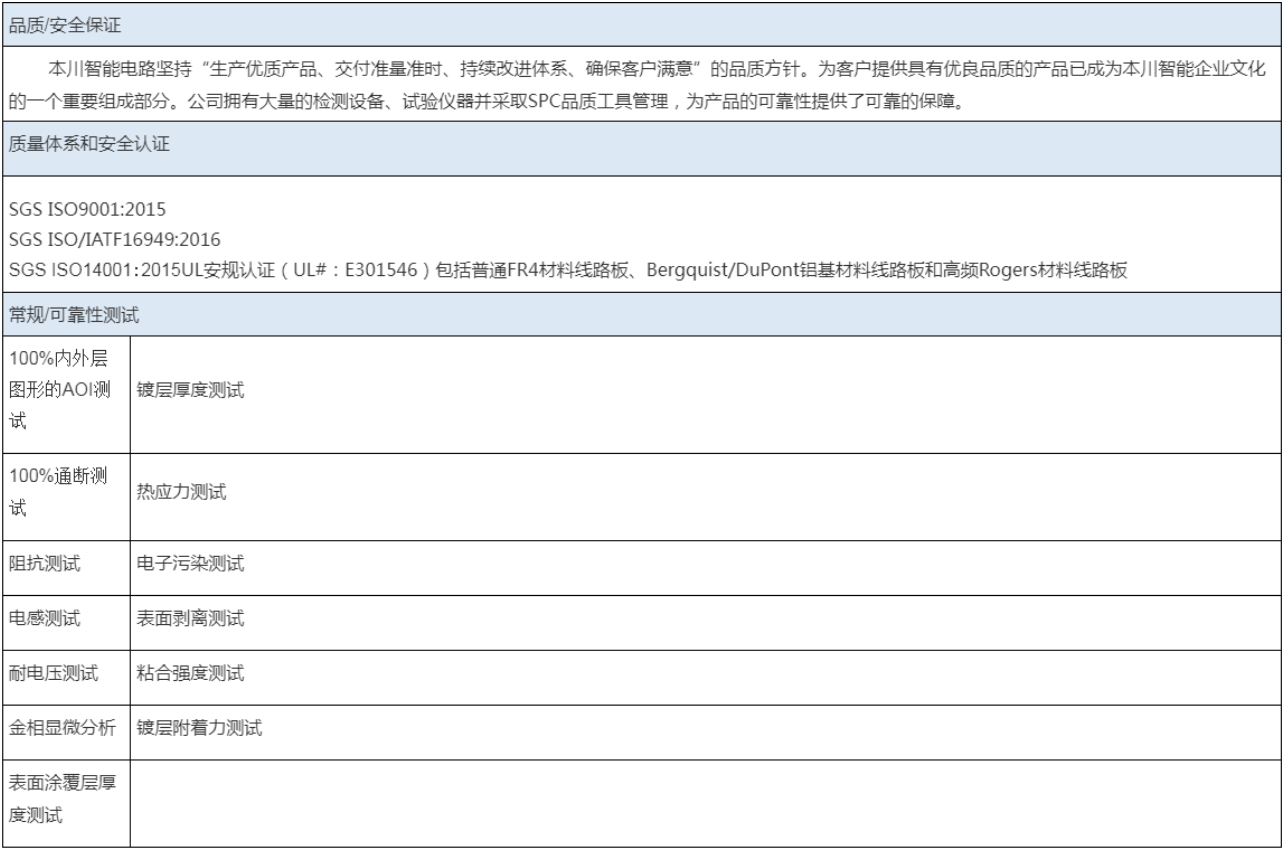This screenshot has width=1283, height=849.
Task: Select the 100%通断测试 cell
Action: coord(65,491)
